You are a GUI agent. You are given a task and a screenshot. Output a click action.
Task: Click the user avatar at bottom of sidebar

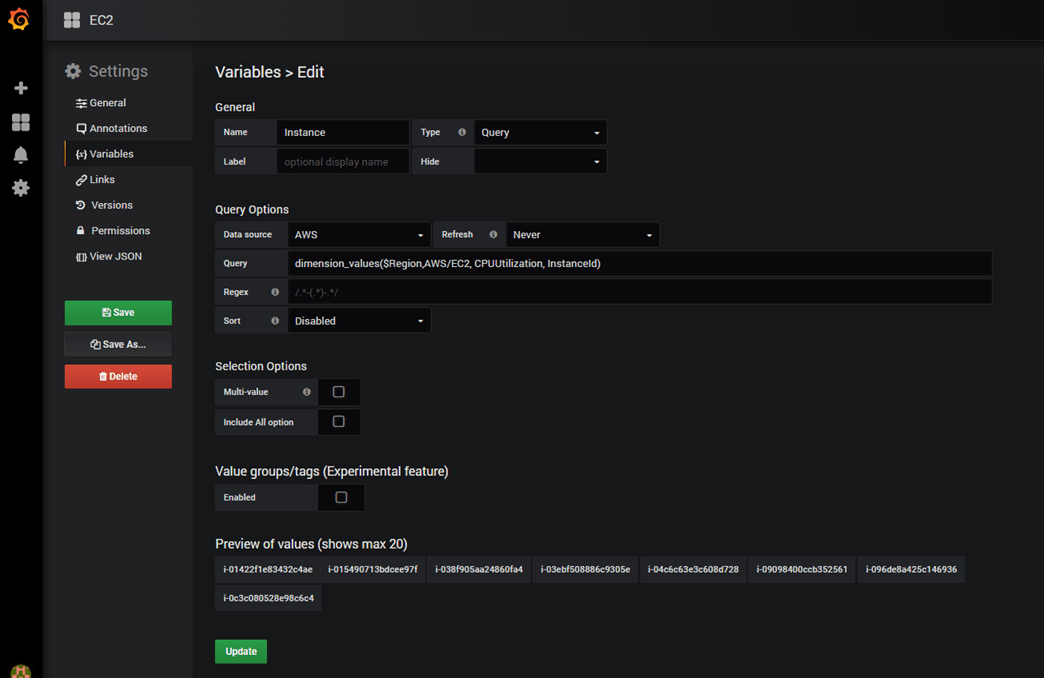(x=20, y=670)
